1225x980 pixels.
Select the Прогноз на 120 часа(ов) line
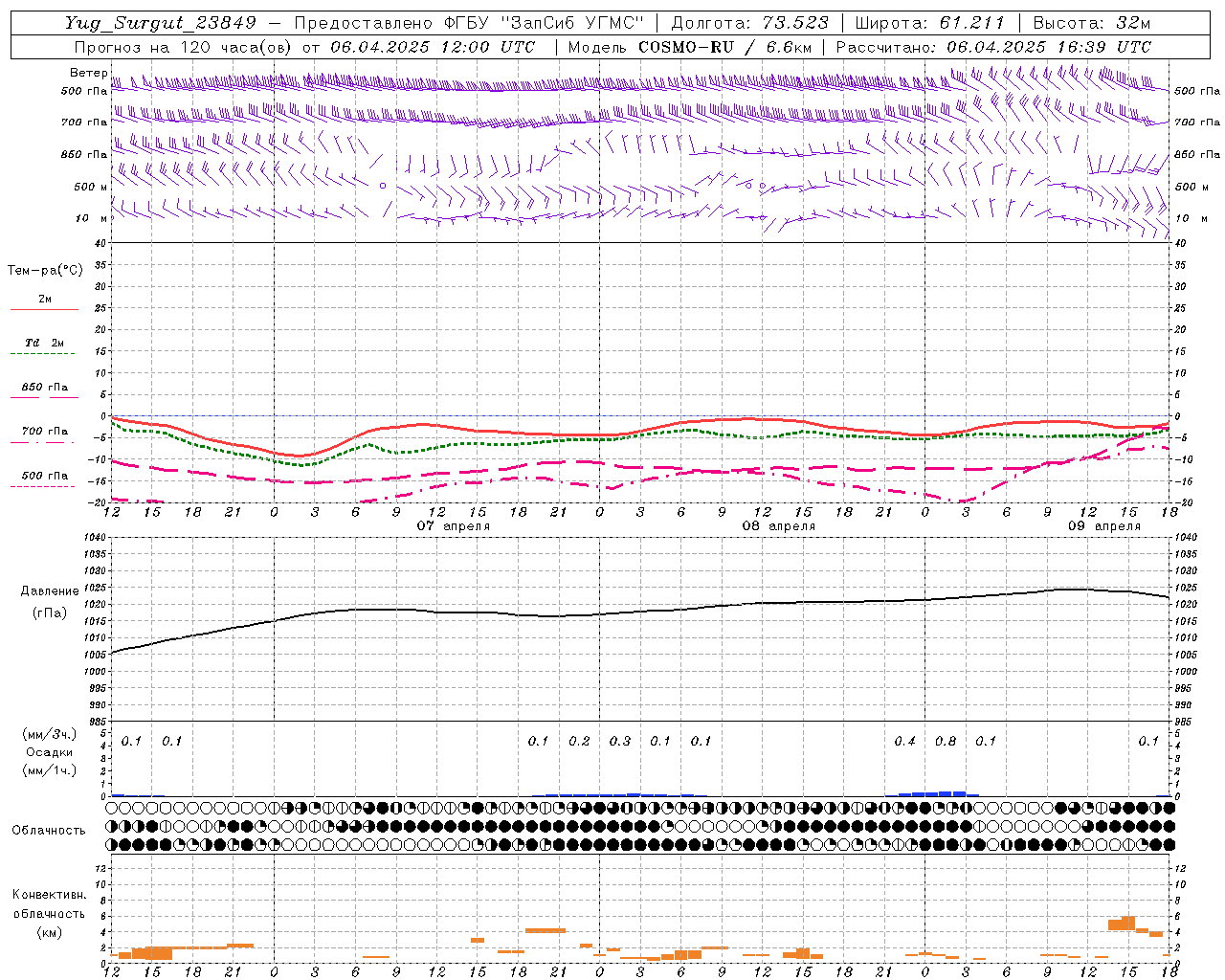tap(304, 47)
